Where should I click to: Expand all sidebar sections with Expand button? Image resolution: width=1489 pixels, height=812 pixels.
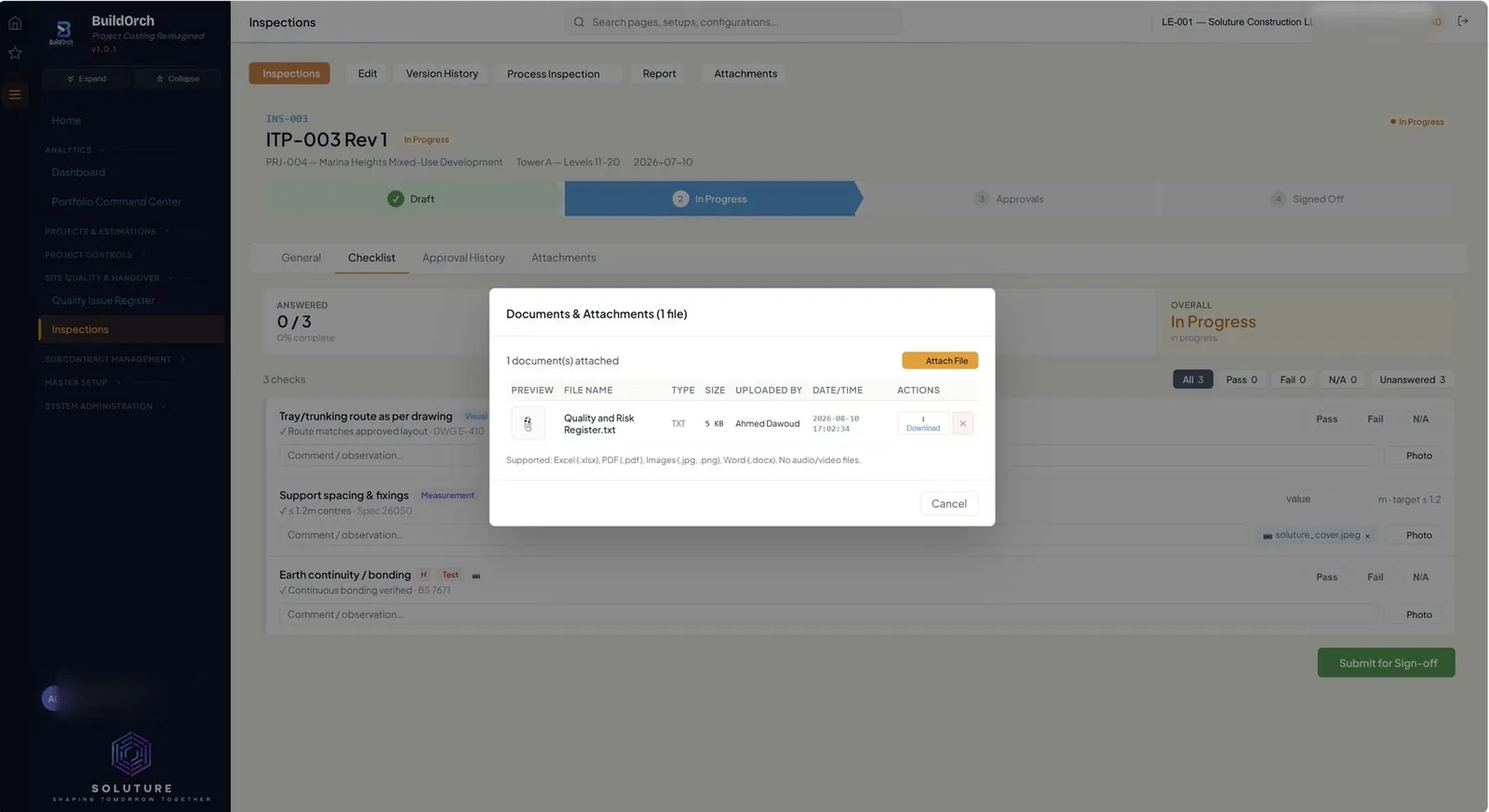[x=87, y=79]
